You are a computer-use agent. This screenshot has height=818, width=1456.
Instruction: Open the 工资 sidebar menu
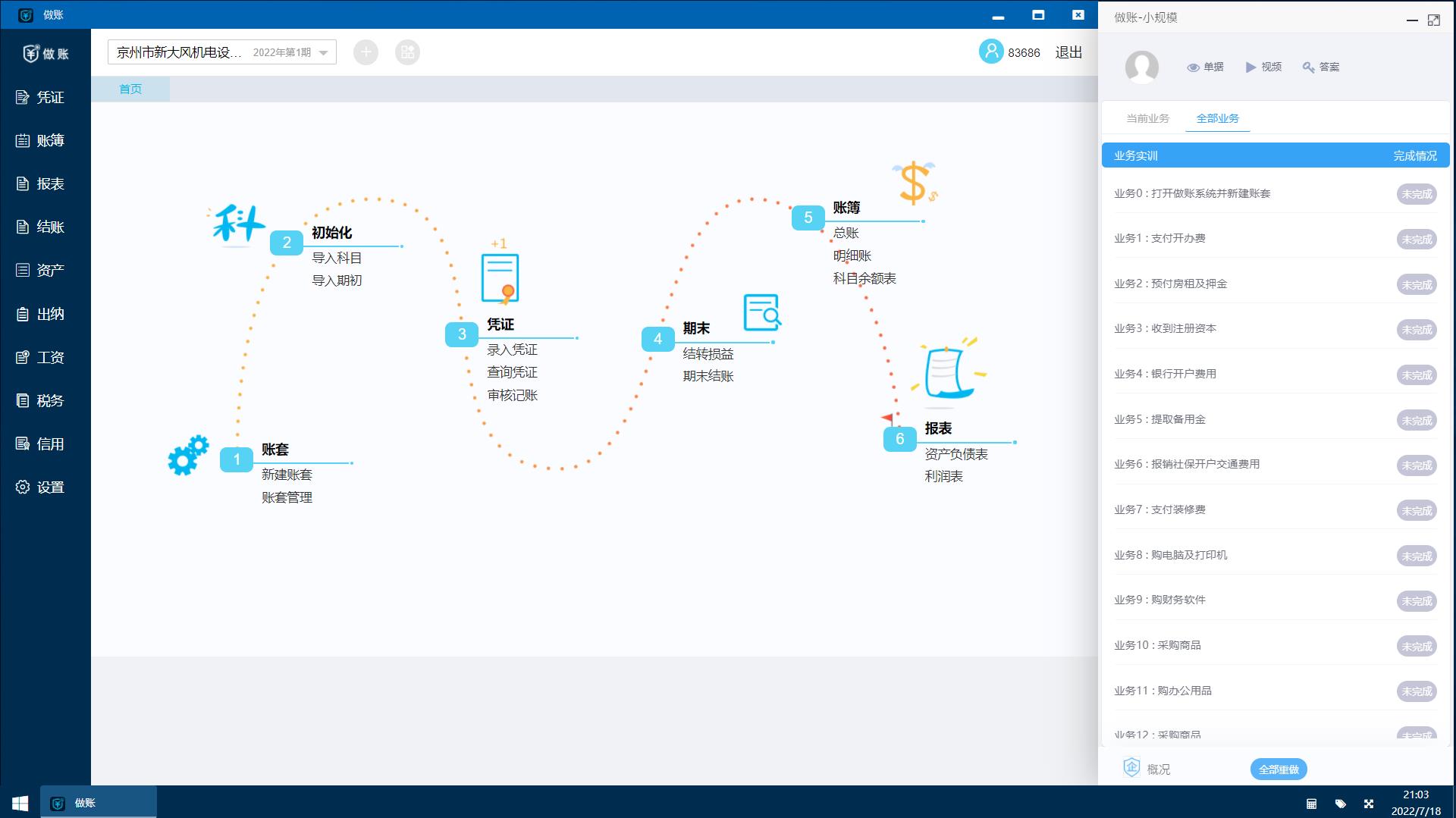point(41,357)
